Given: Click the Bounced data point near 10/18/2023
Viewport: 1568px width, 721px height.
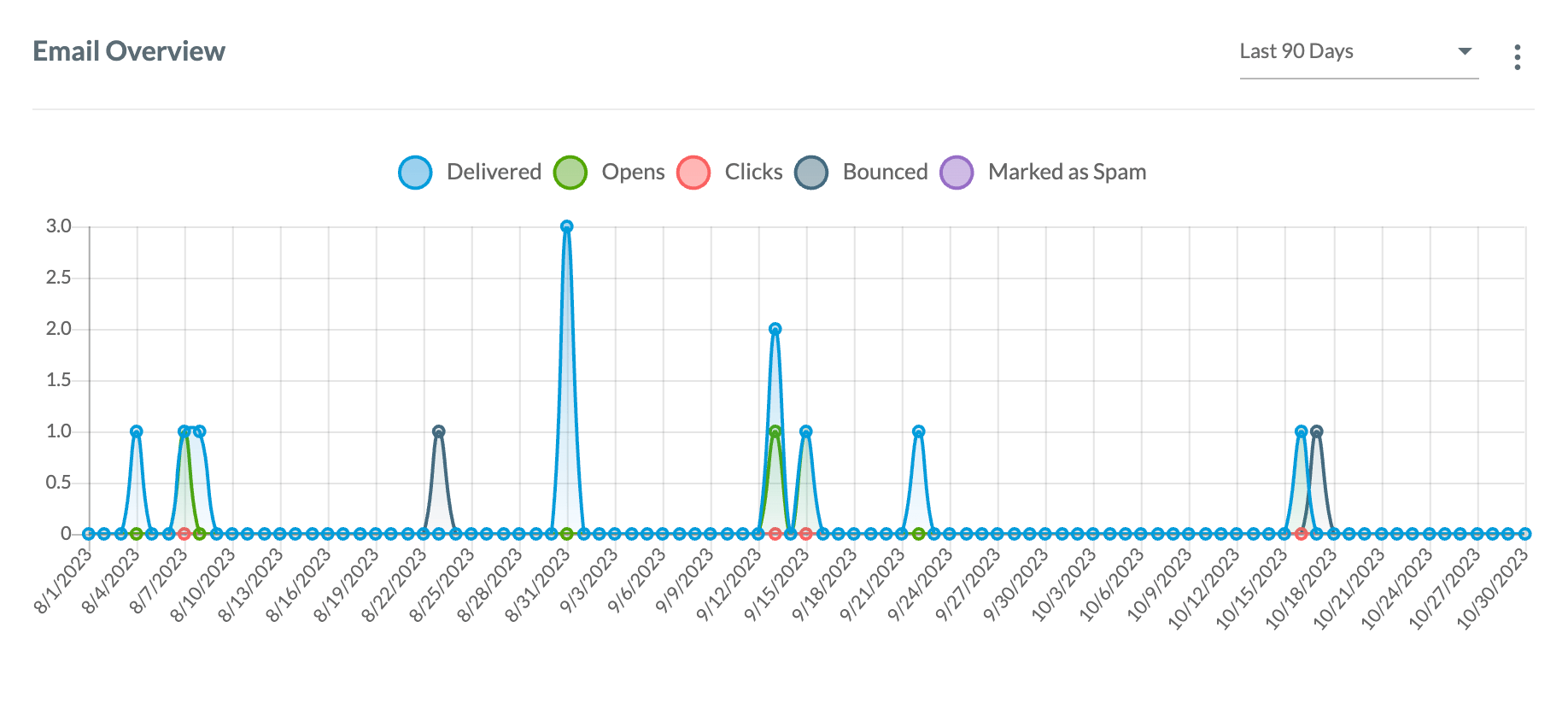Looking at the screenshot, I should click(x=1317, y=431).
